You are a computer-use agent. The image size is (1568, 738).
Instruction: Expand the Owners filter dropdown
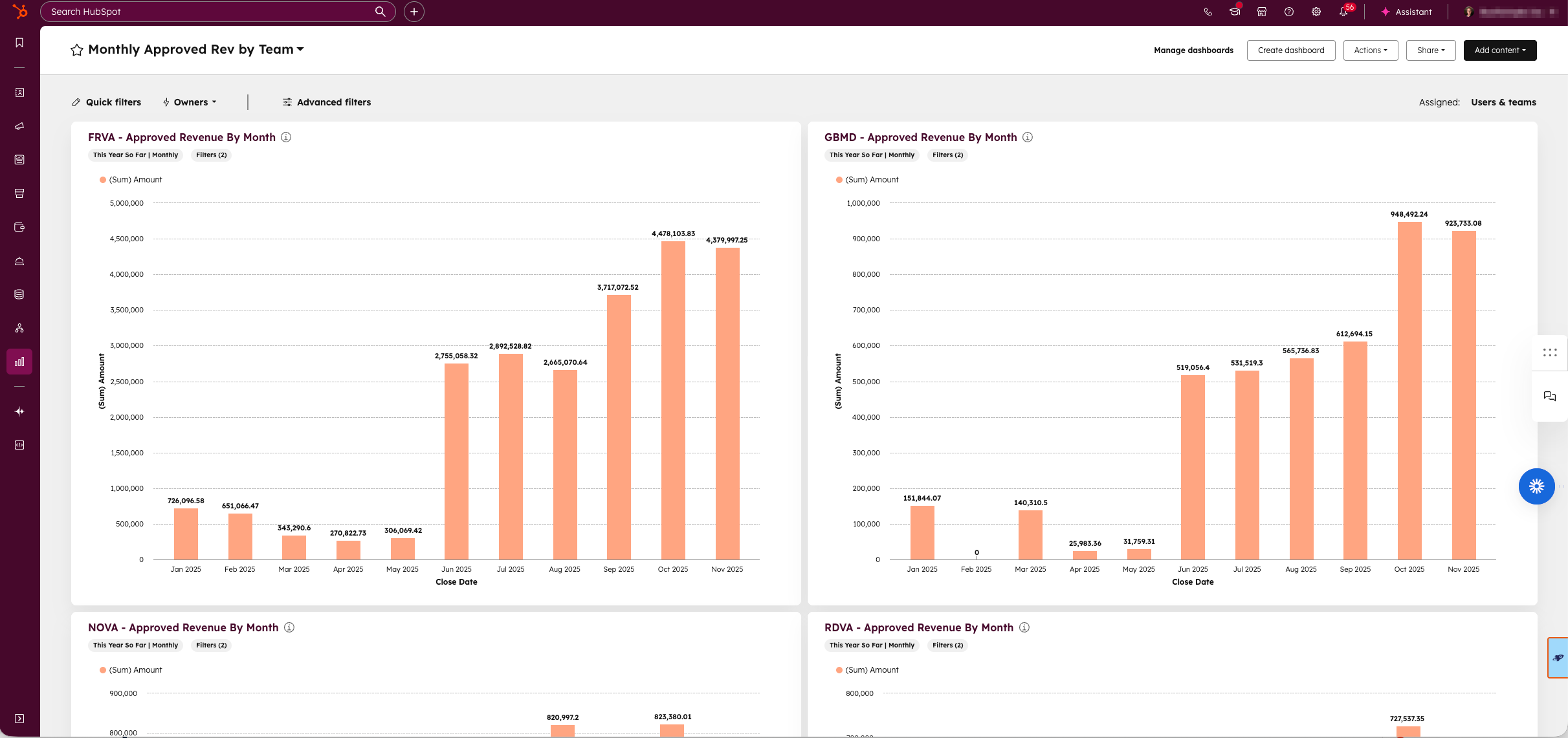190,102
